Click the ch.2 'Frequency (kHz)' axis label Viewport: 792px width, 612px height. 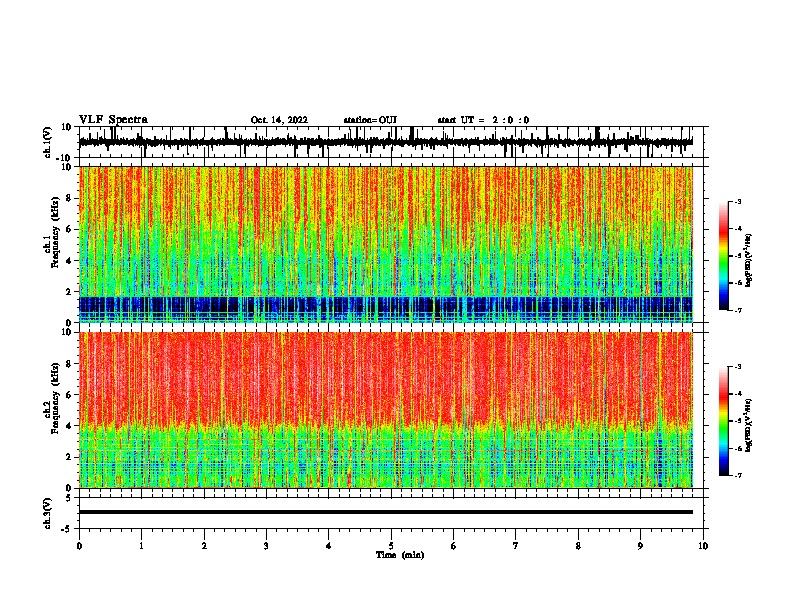click(x=55, y=398)
